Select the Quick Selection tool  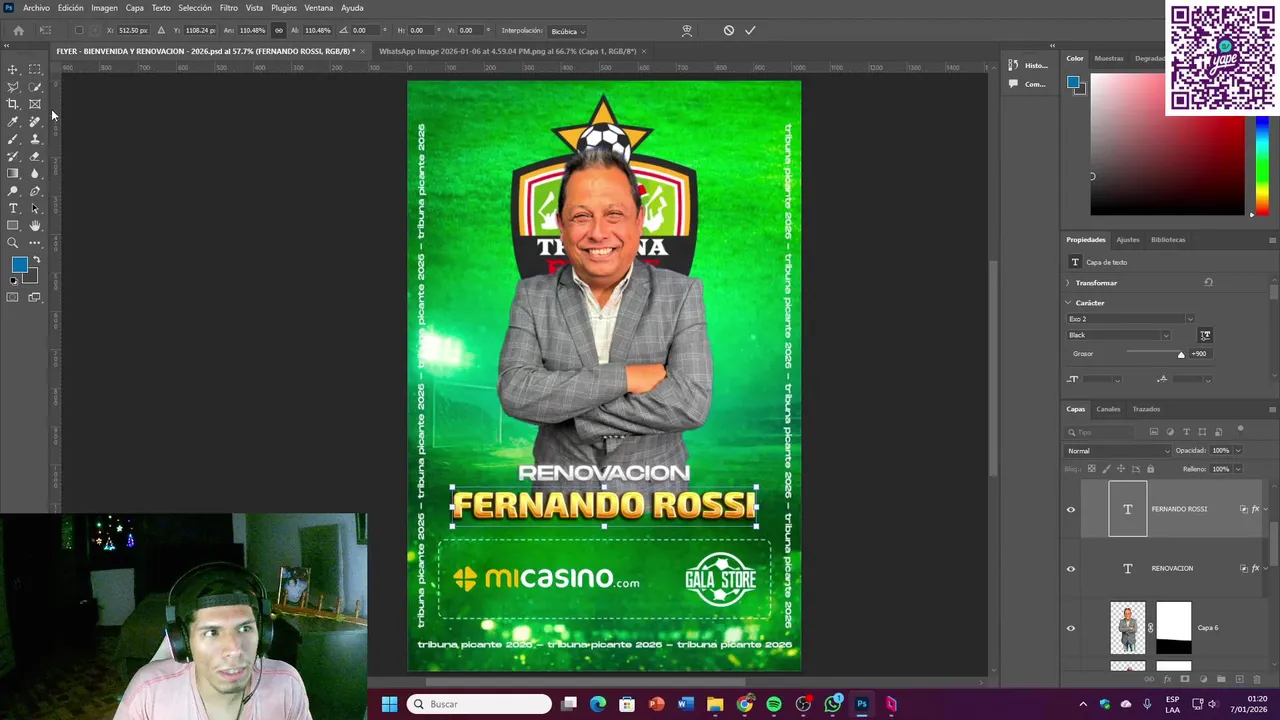click(x=35, y=87)
